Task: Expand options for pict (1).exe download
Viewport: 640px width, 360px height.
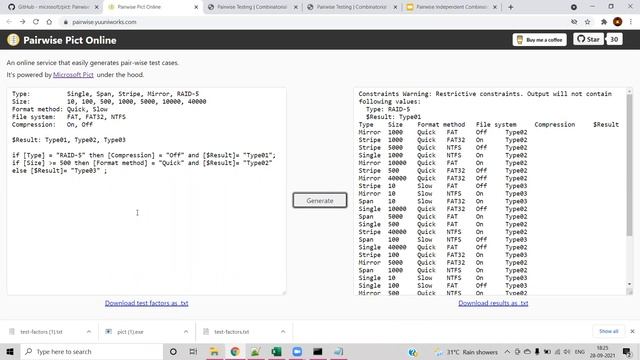Action: tap(186, 331)
